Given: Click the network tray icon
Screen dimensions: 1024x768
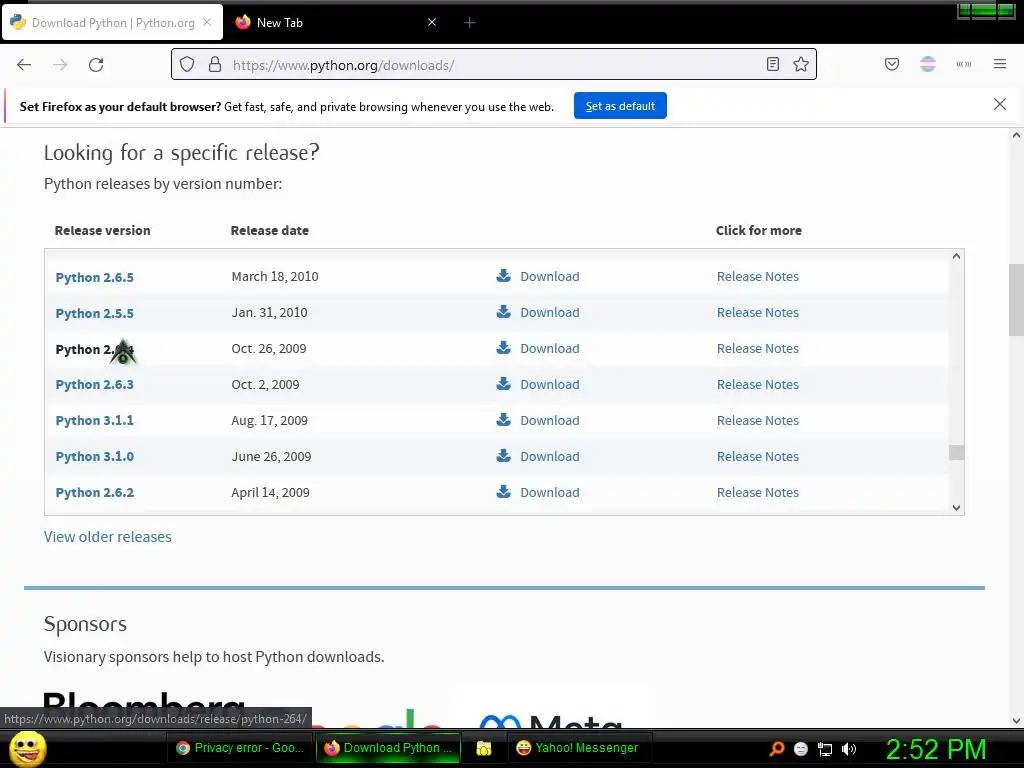Looking at the screenshot, I should pos(825,750).
